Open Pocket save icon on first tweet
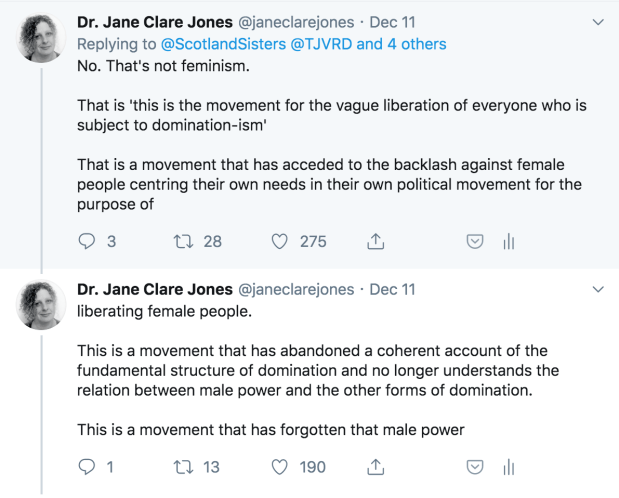 476,241
